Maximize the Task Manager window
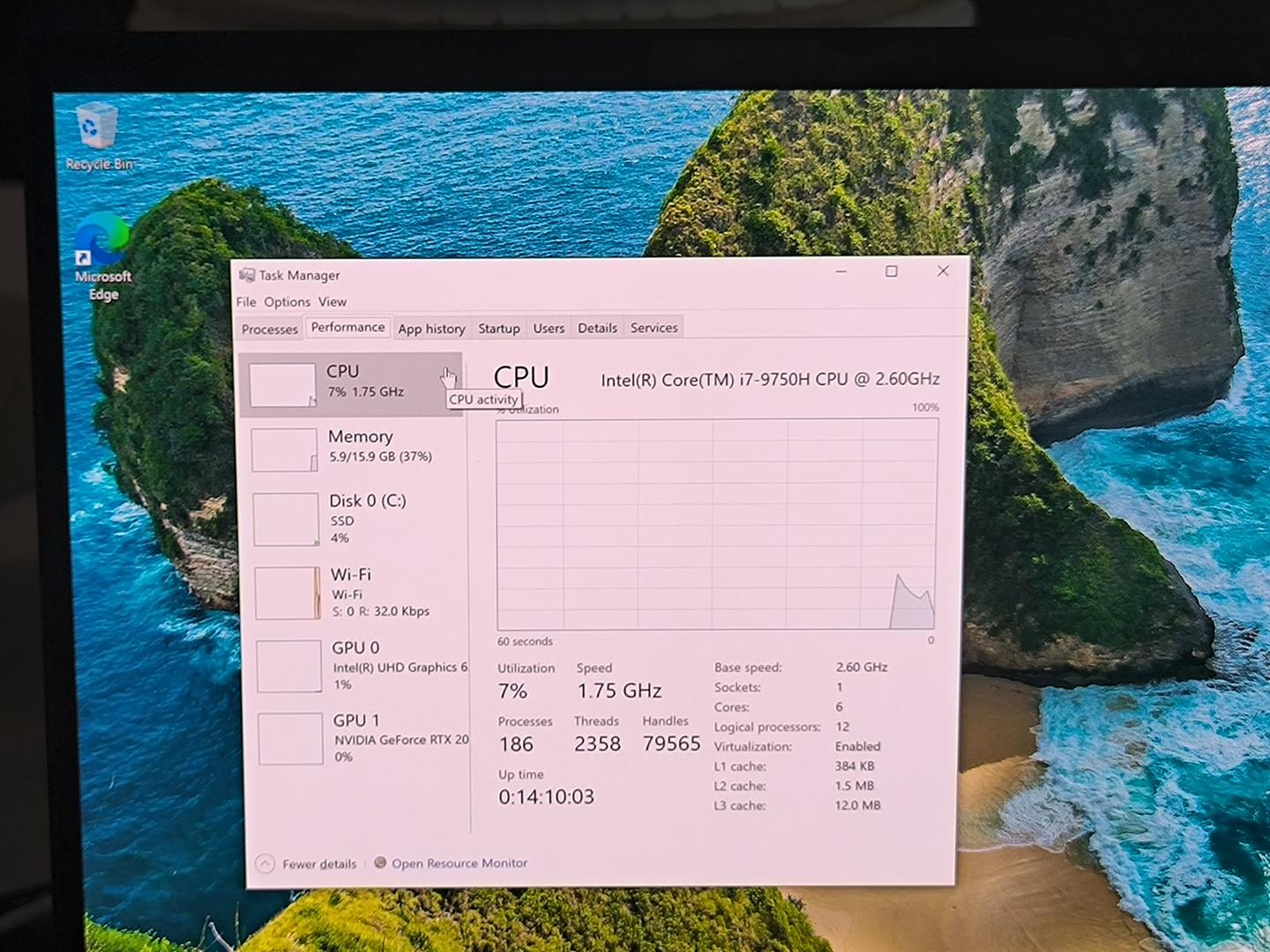1270x952 pixels. tap(892, 271)
